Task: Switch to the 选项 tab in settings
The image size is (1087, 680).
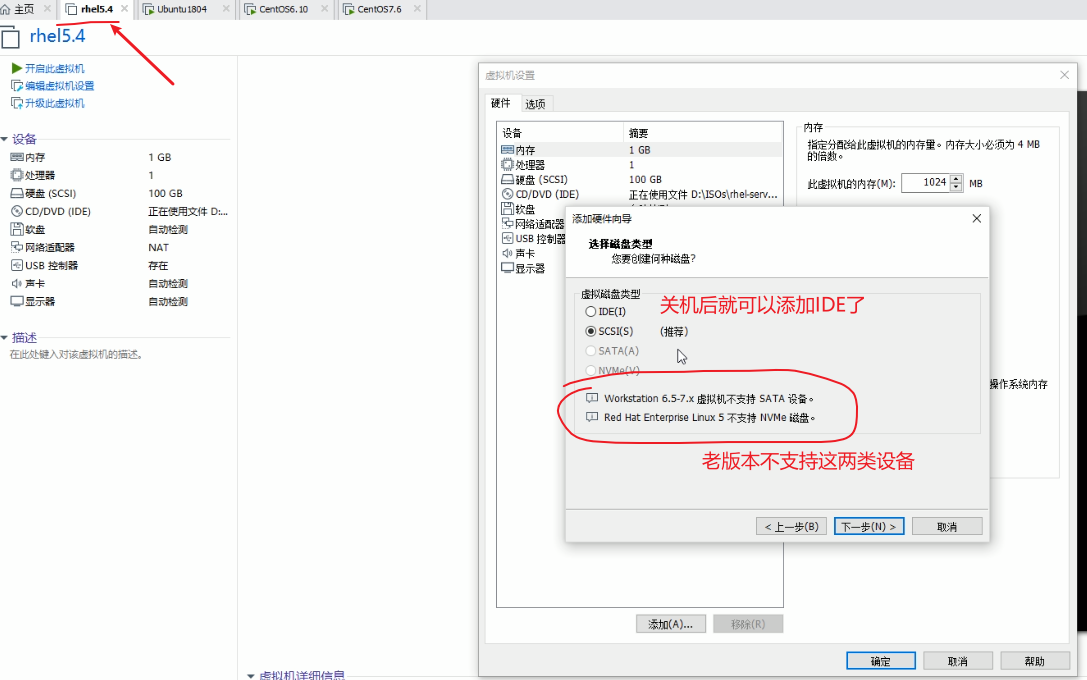Action: point(533,103)
